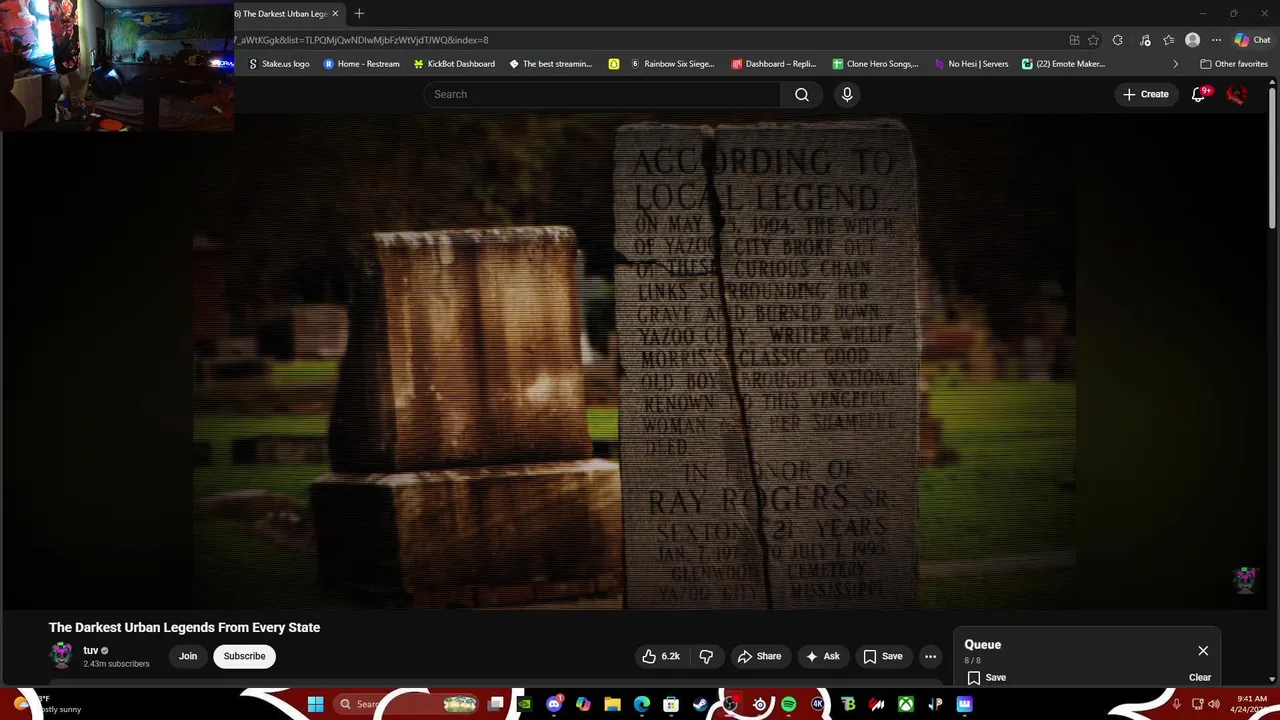Activate voice search microphone

(847, 94)
